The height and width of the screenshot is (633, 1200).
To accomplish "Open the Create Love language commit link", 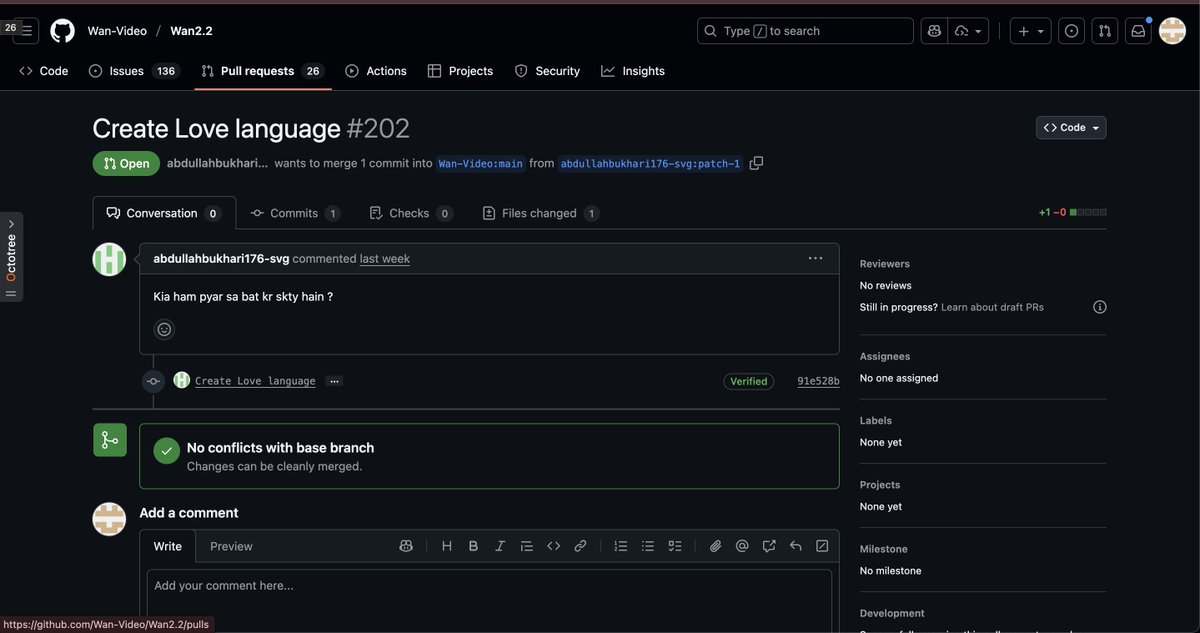I will [x=255, y=381].
